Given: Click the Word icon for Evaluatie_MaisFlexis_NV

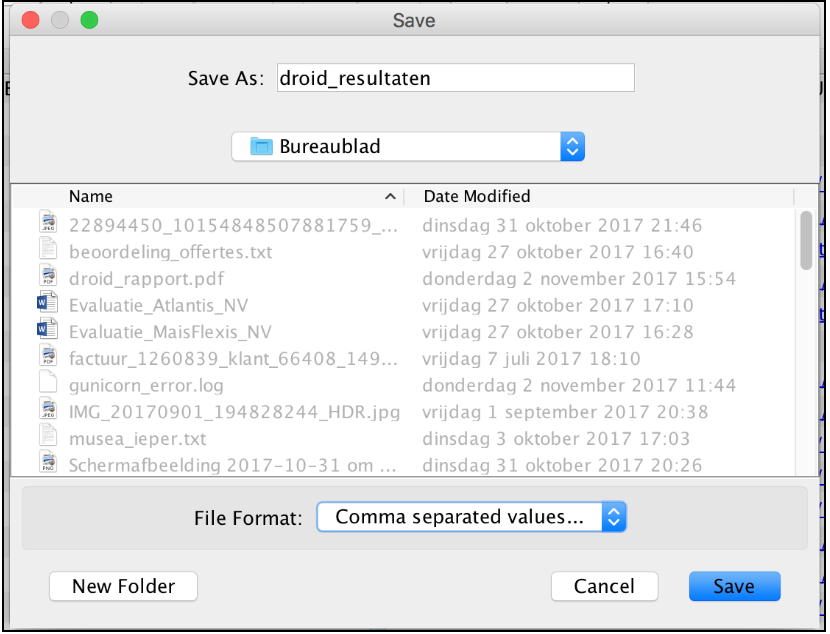Looking at the screenshot, I should pos(47,331).
